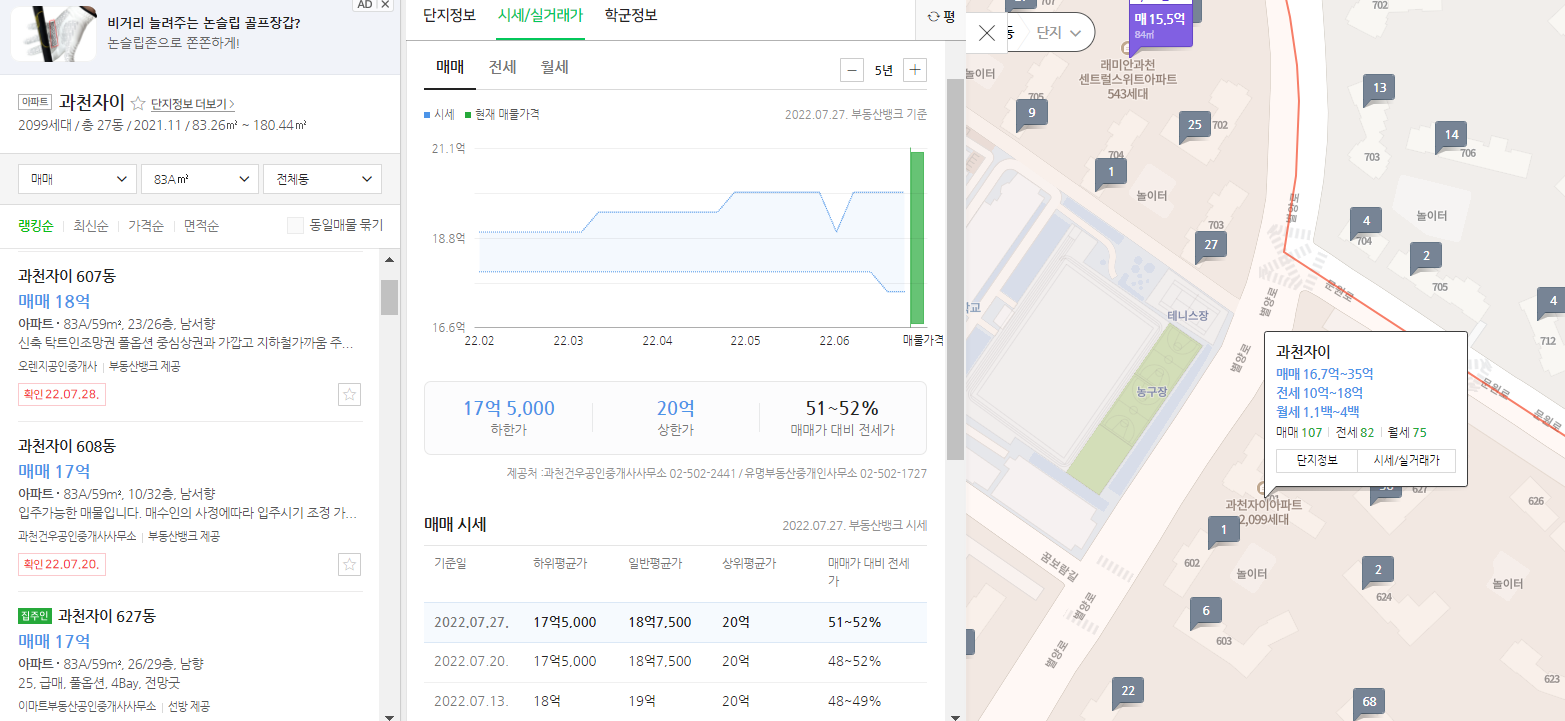Click the 2022.07.13. row in 매매 시세 table
Viewport: 1565px width, 721px height.
coord(675,701)
